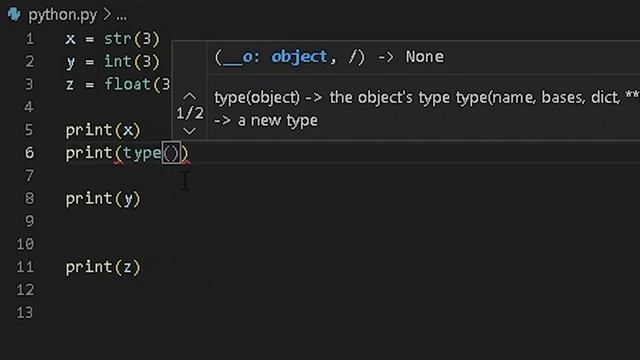The image size is (640, 360).
Task: Click the Python file icon in breadcrumb
Action: (x=14, y=15)
